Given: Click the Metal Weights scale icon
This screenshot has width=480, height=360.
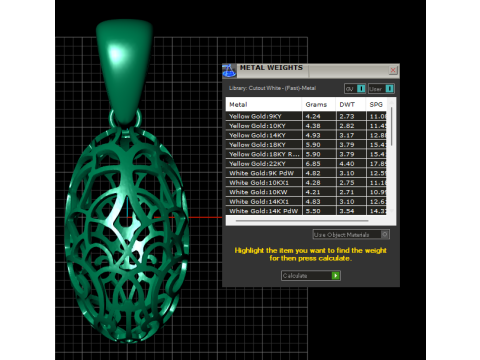Looking at the screenshot, I should tap(229, 70).
